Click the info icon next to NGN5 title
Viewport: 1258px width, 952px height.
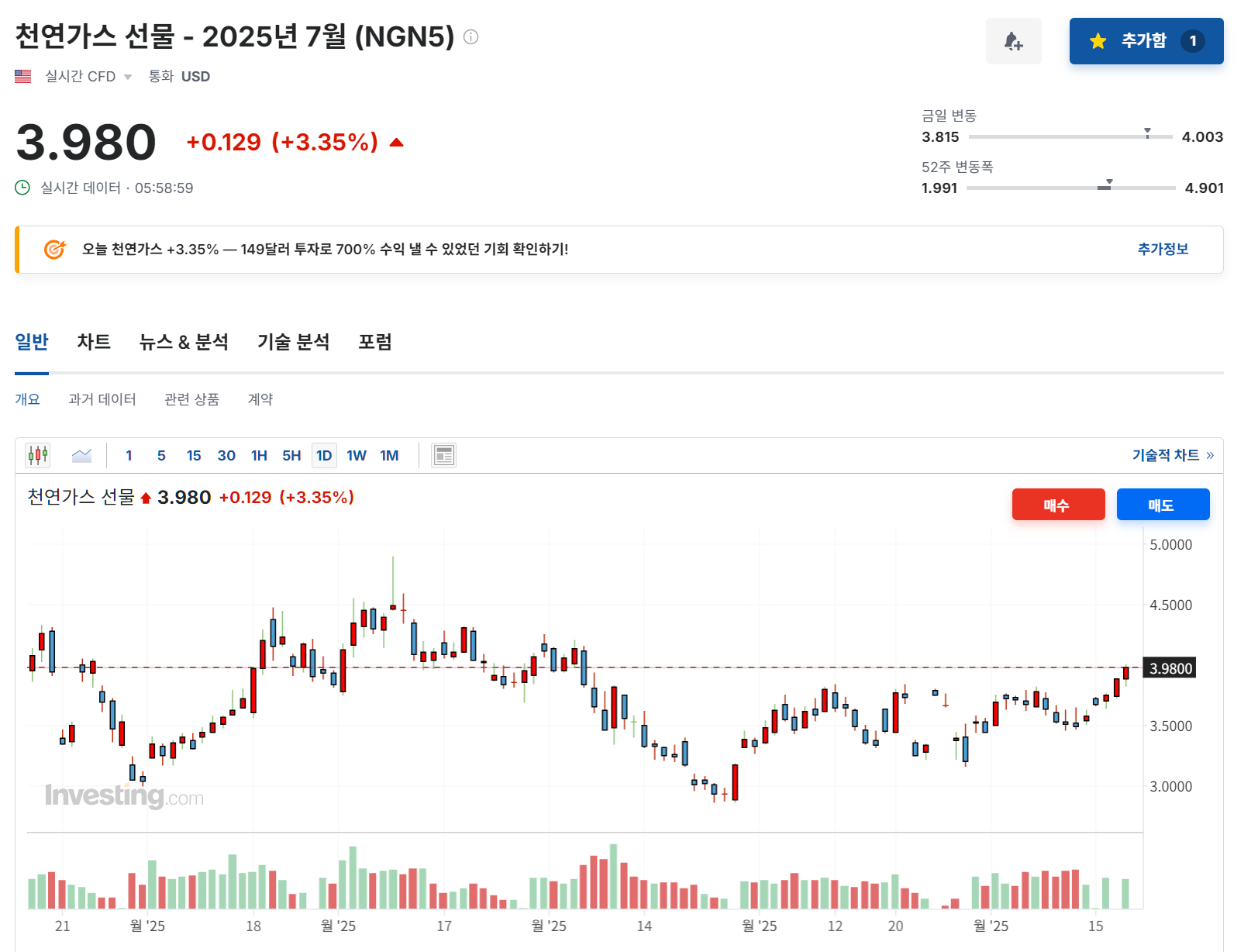click(470, 36)
